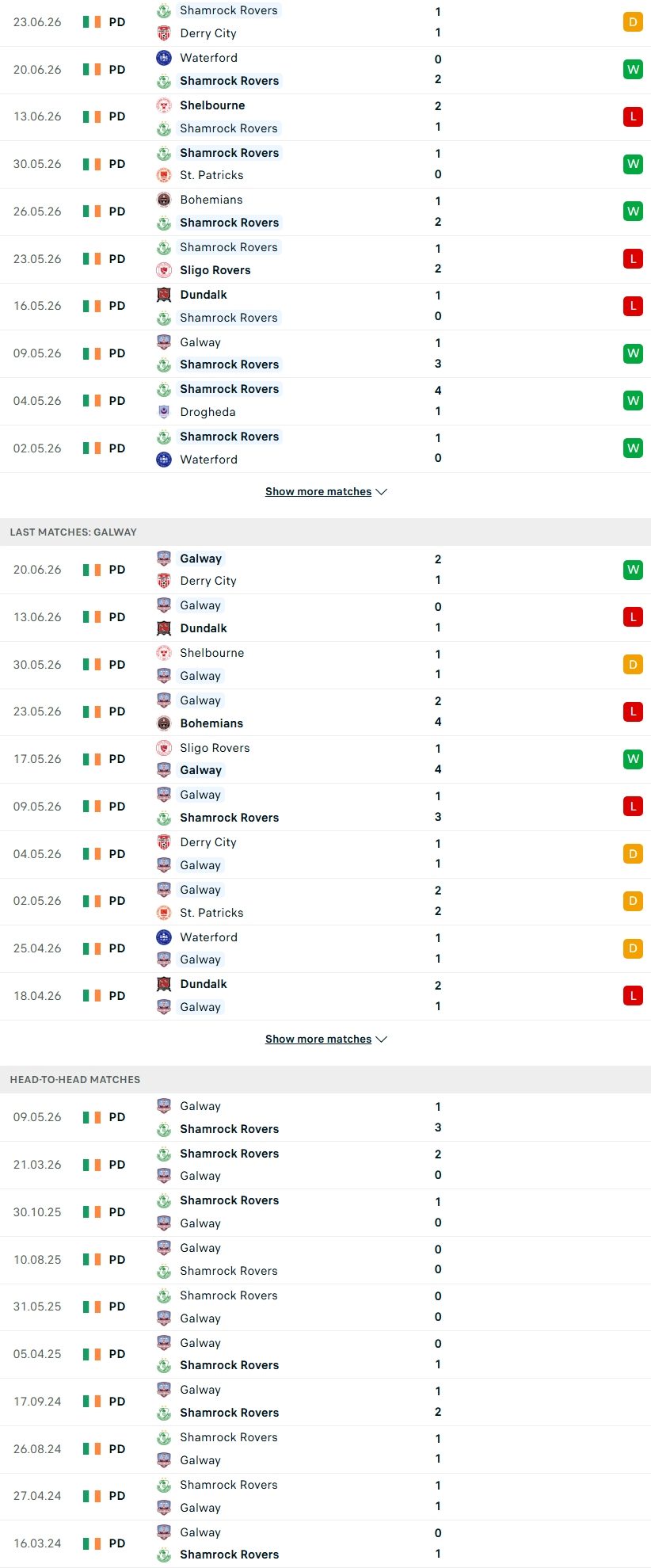Image resolution: width=651 pixels, height=1568 pixels.
Task: Click the loss badge for Shelbourne vs Shamrock Rovers
Action: (x=633, y=116)
